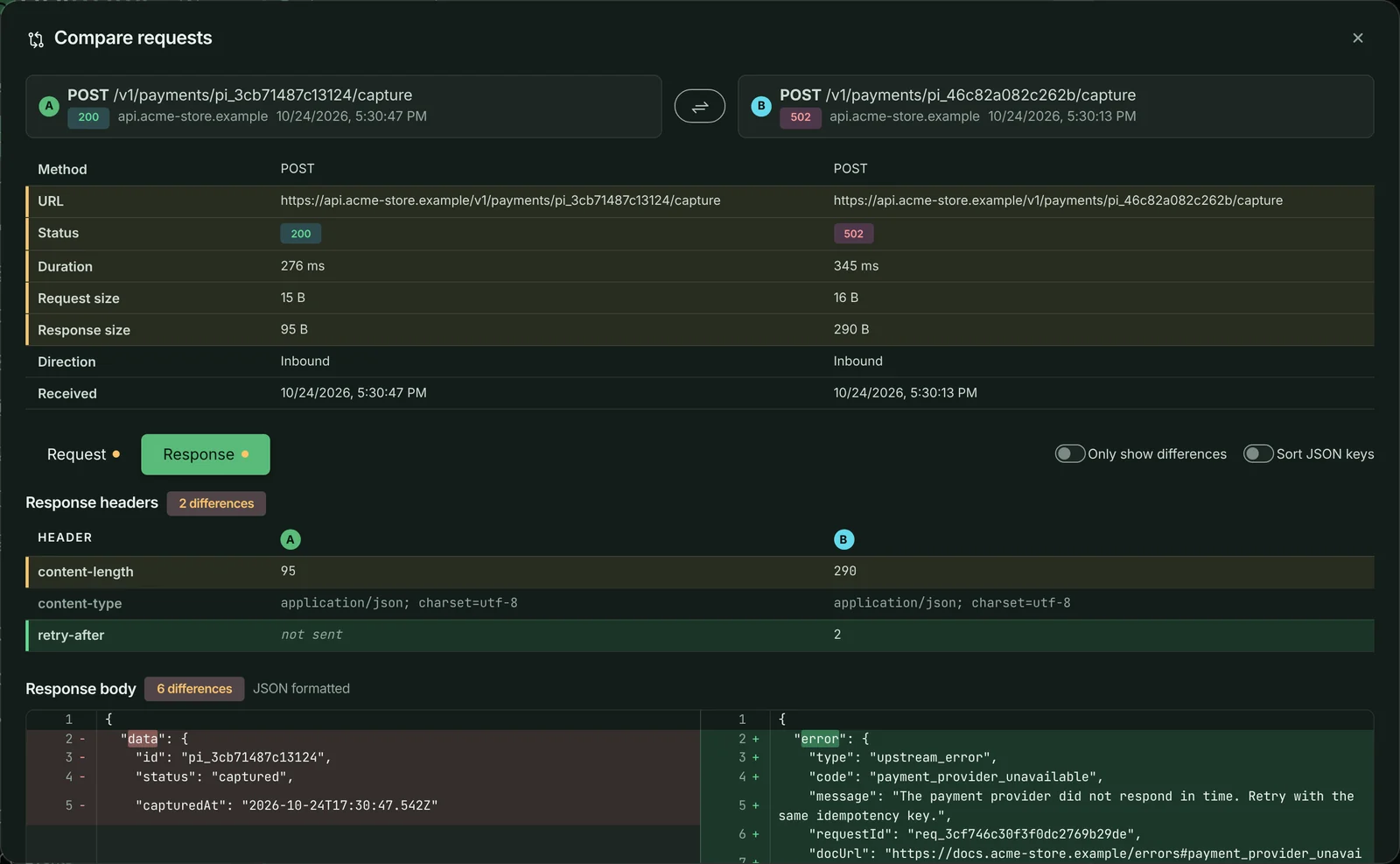Click the retry-after header name
This screenshot has height=864, width=1400.
pos(71,636)
